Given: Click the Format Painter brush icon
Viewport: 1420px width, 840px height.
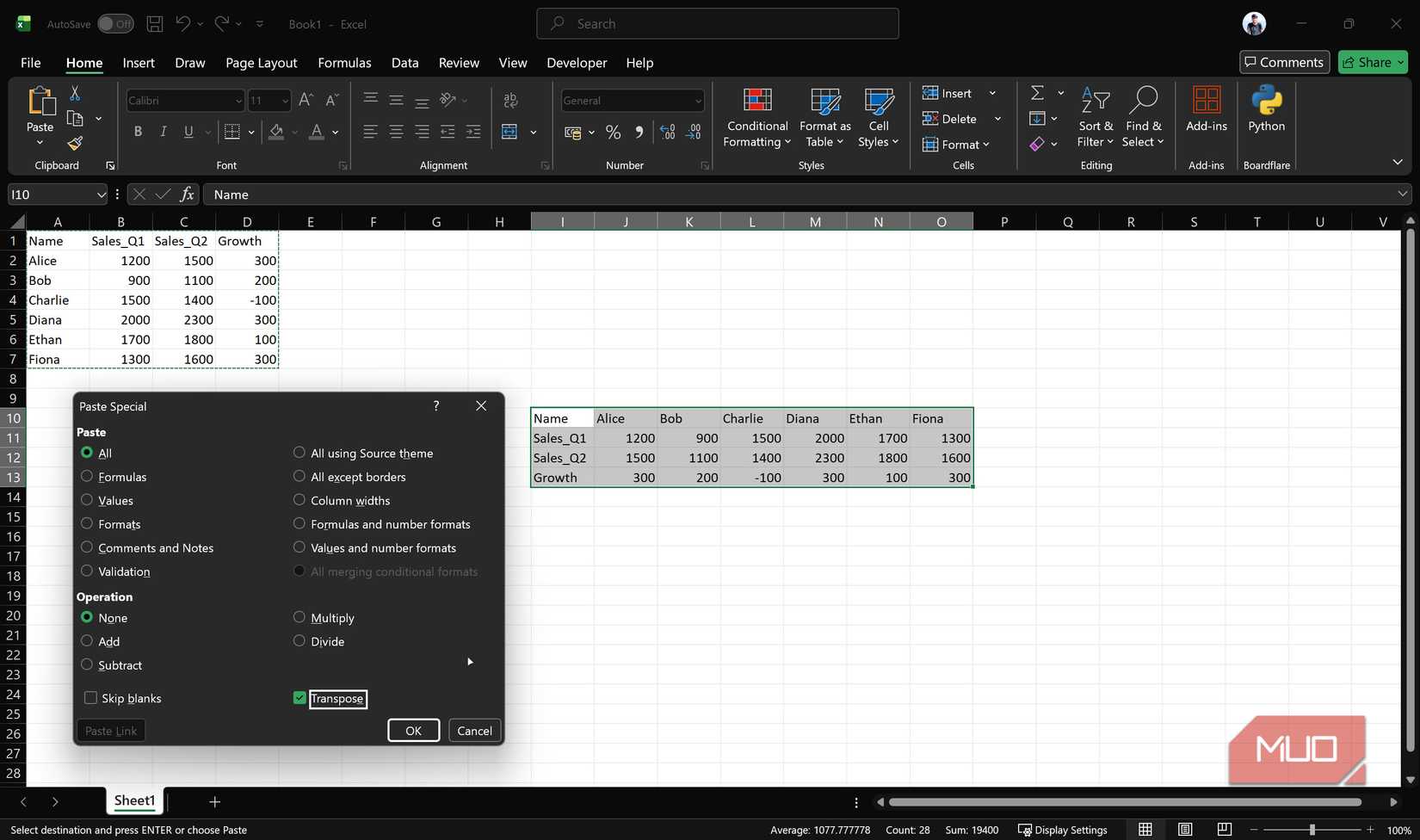Looking at the screenshot, I should coord(75,143).
